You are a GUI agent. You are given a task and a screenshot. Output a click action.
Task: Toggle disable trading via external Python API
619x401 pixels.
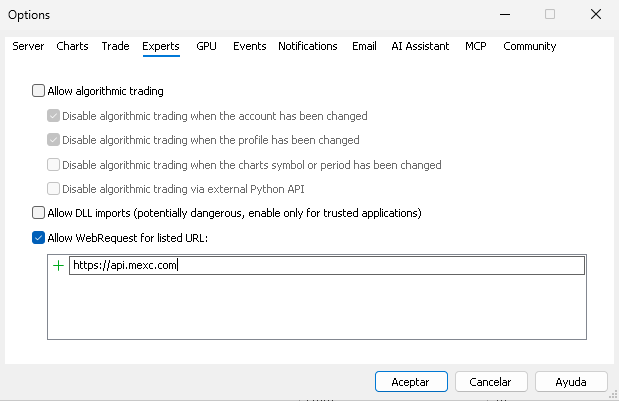pyautogui.click(x=53, y=189)
